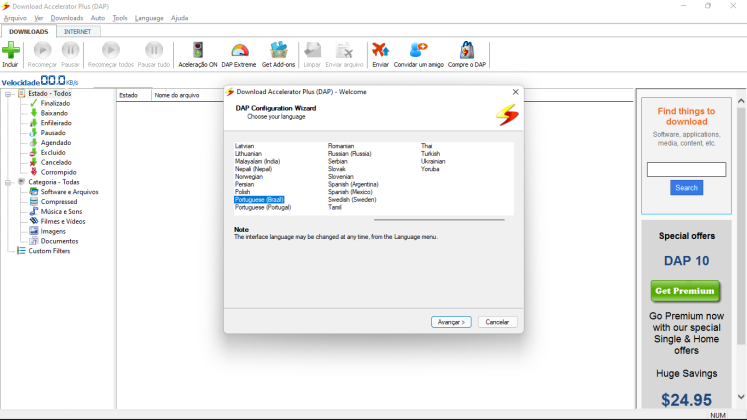Select the Agendado state filter
Viewport: 747px width, 420px height.
point(56,143)
